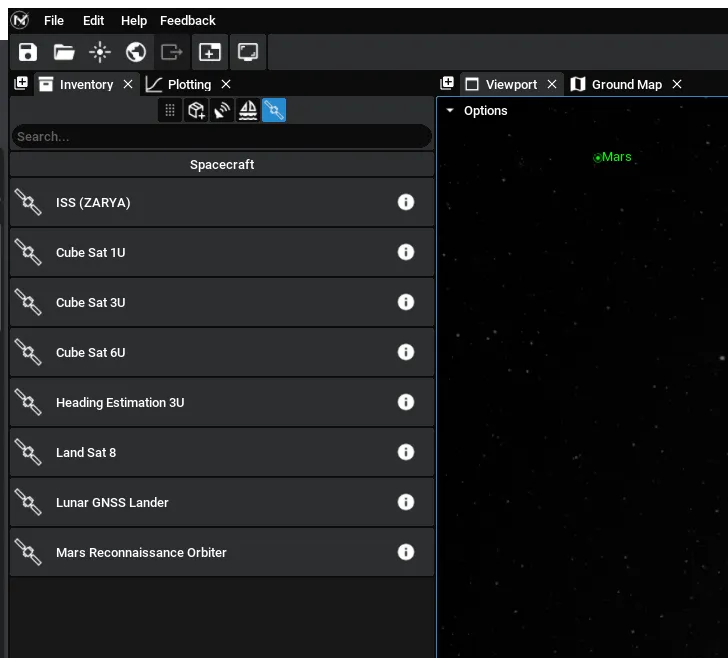Open the add-panel menu beside Viewport tab
728x658 pixels.
click(447, 84)
